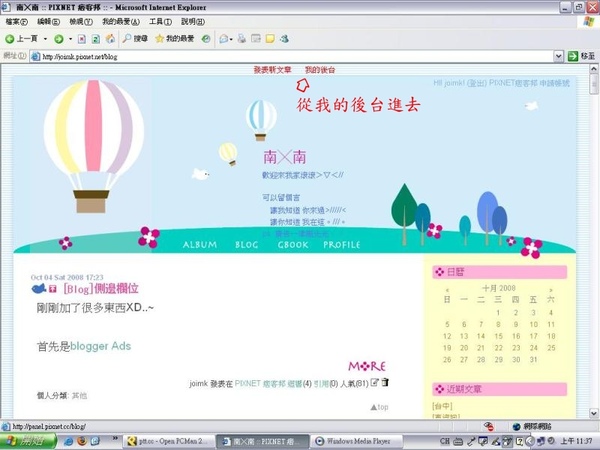600x450 pixels.
Task: Click the [台中] recent article link
Action: pos(442,406)
